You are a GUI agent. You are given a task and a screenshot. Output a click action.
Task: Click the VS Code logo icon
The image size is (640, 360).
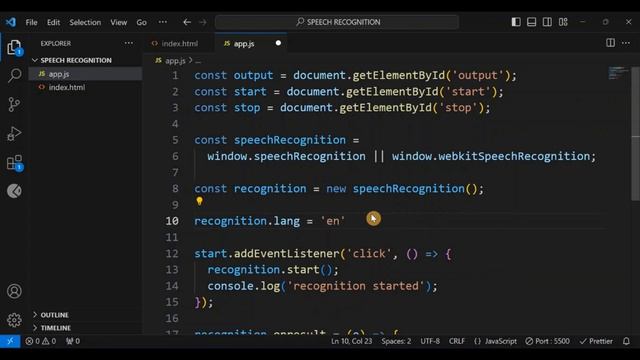coord(11,22)
